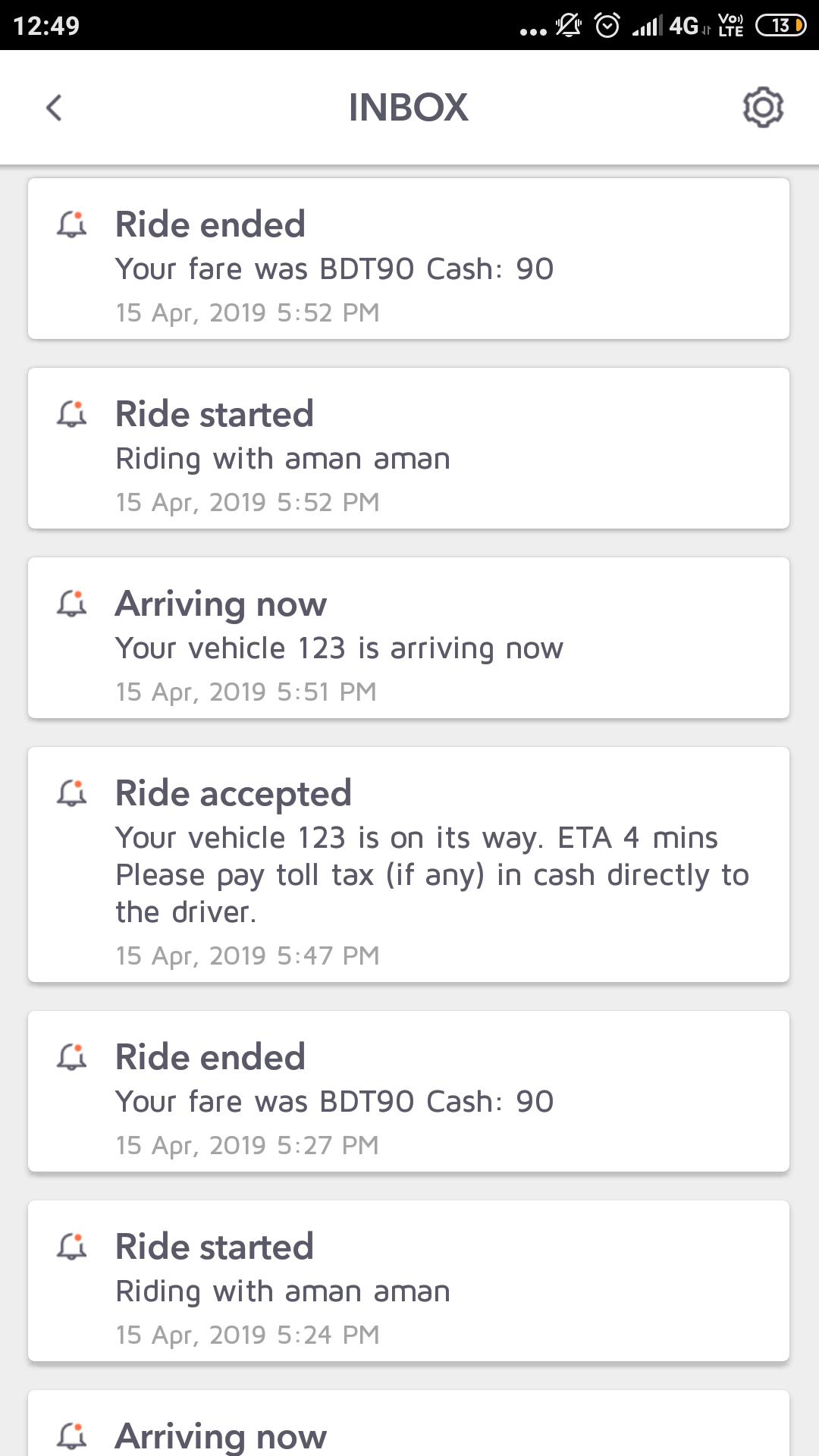This screenshot has height=1456, width=819.
Task: Tap the INBOX header title
Action: [x=408, y=108]
